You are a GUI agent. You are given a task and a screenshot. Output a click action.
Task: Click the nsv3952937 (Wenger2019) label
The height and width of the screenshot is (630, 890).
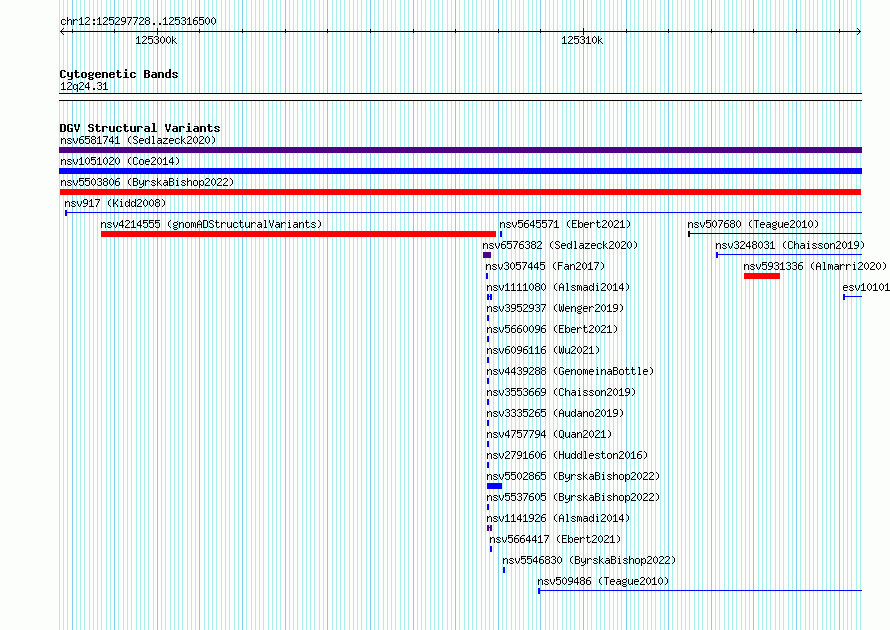[x=555, y=308]
